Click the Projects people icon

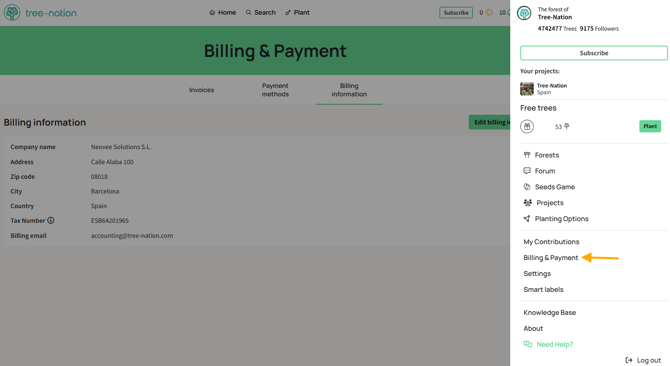point(528,202)
